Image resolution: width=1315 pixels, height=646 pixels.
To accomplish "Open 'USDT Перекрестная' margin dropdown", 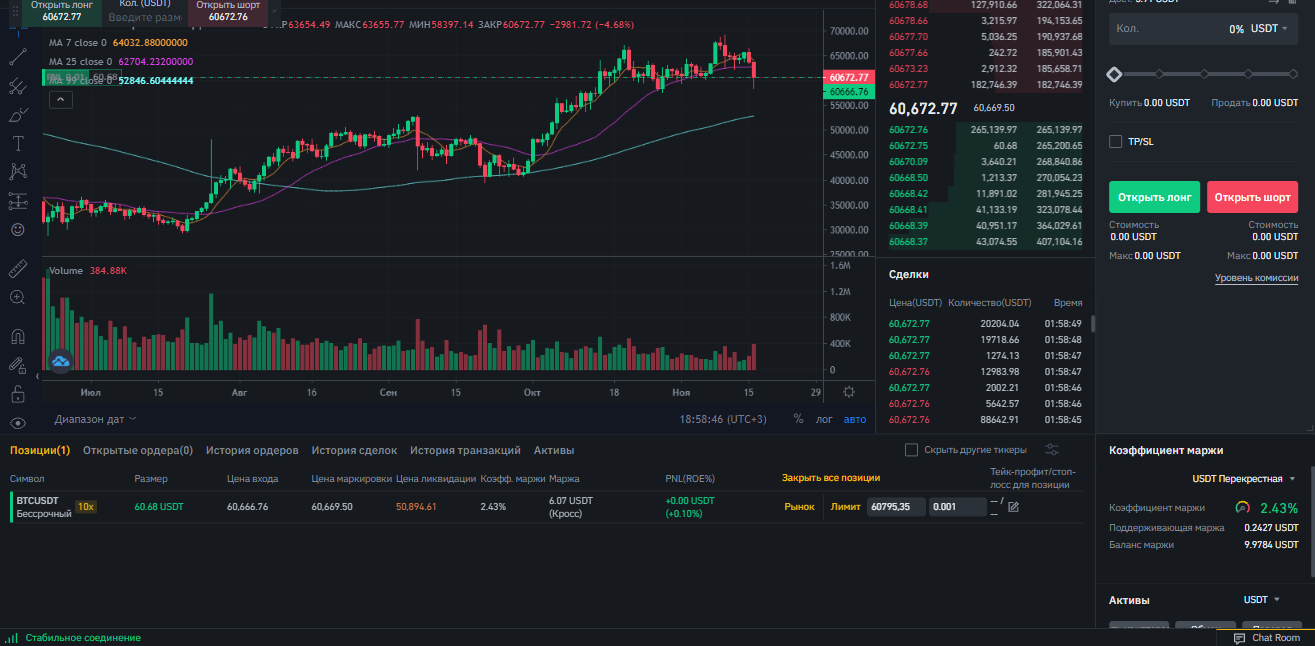I will [x=1244, y=479].
